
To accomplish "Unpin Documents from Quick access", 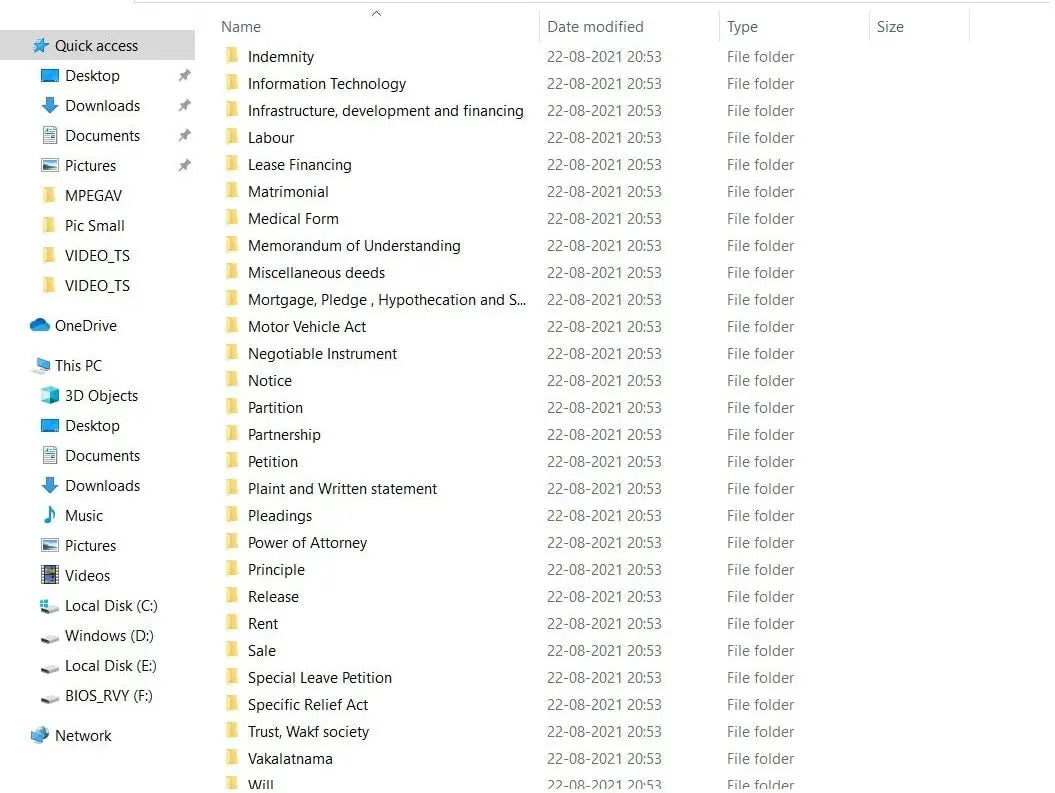I will click(184, 136).
